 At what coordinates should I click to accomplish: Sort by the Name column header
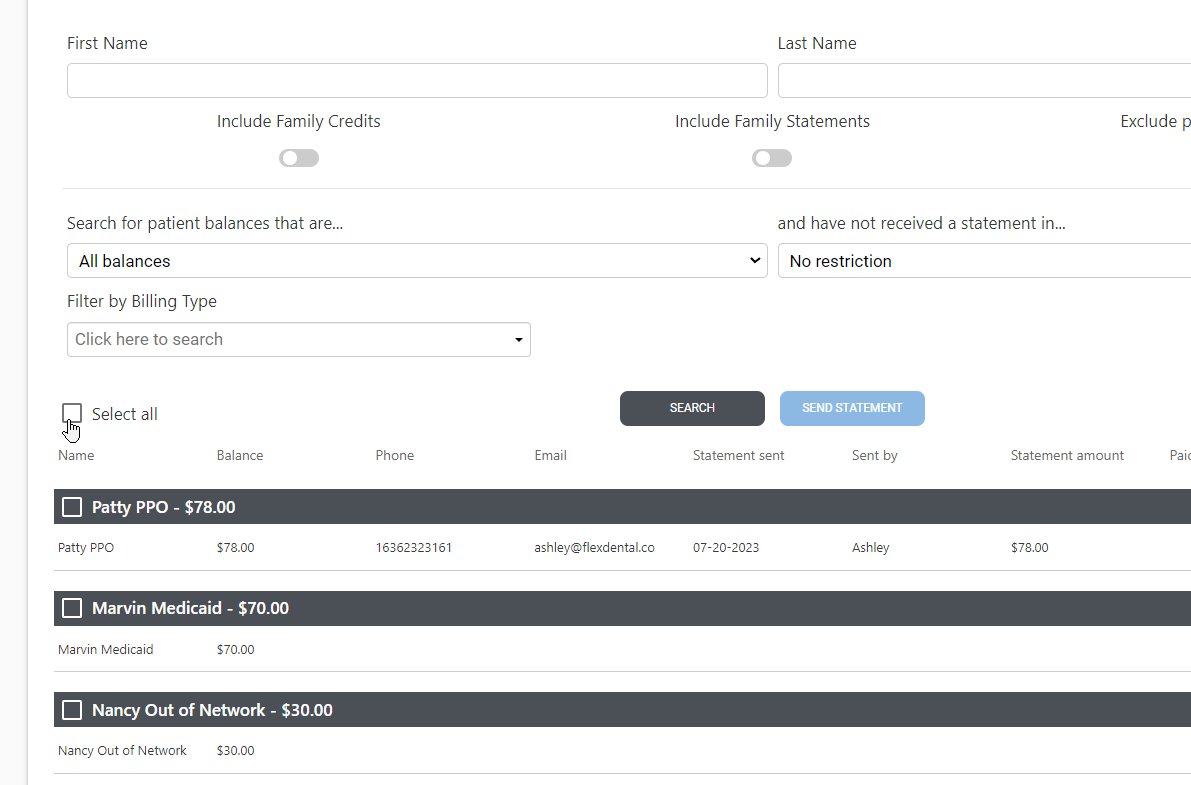tap(76, 455)
